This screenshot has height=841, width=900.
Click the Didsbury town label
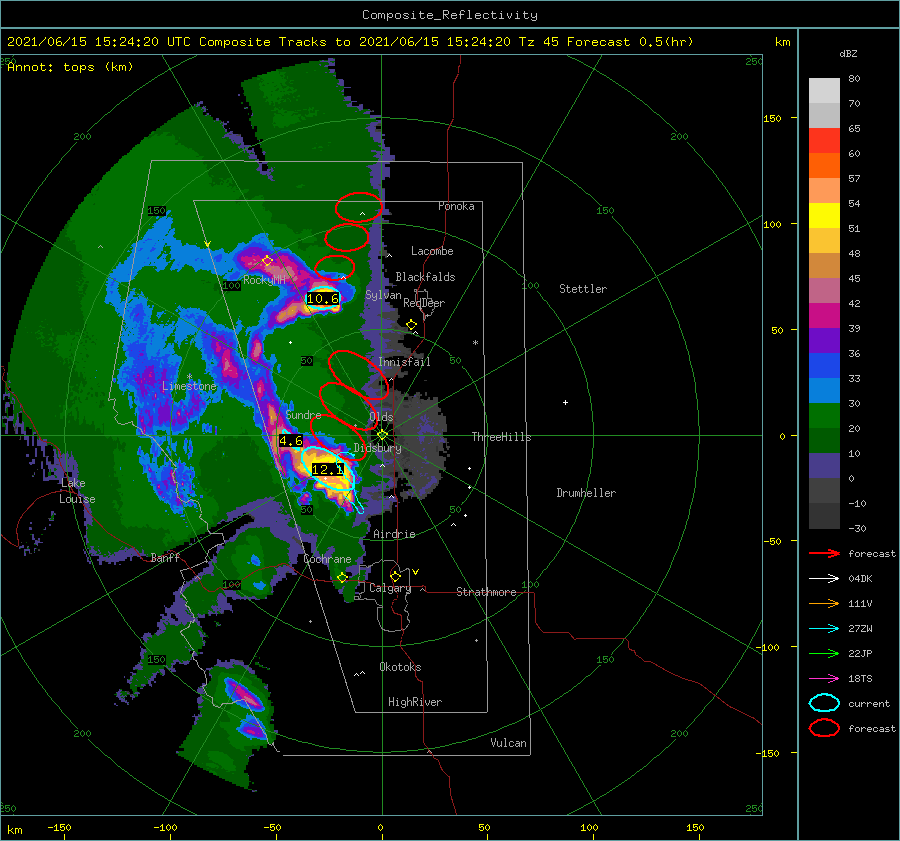pos(378,448)
